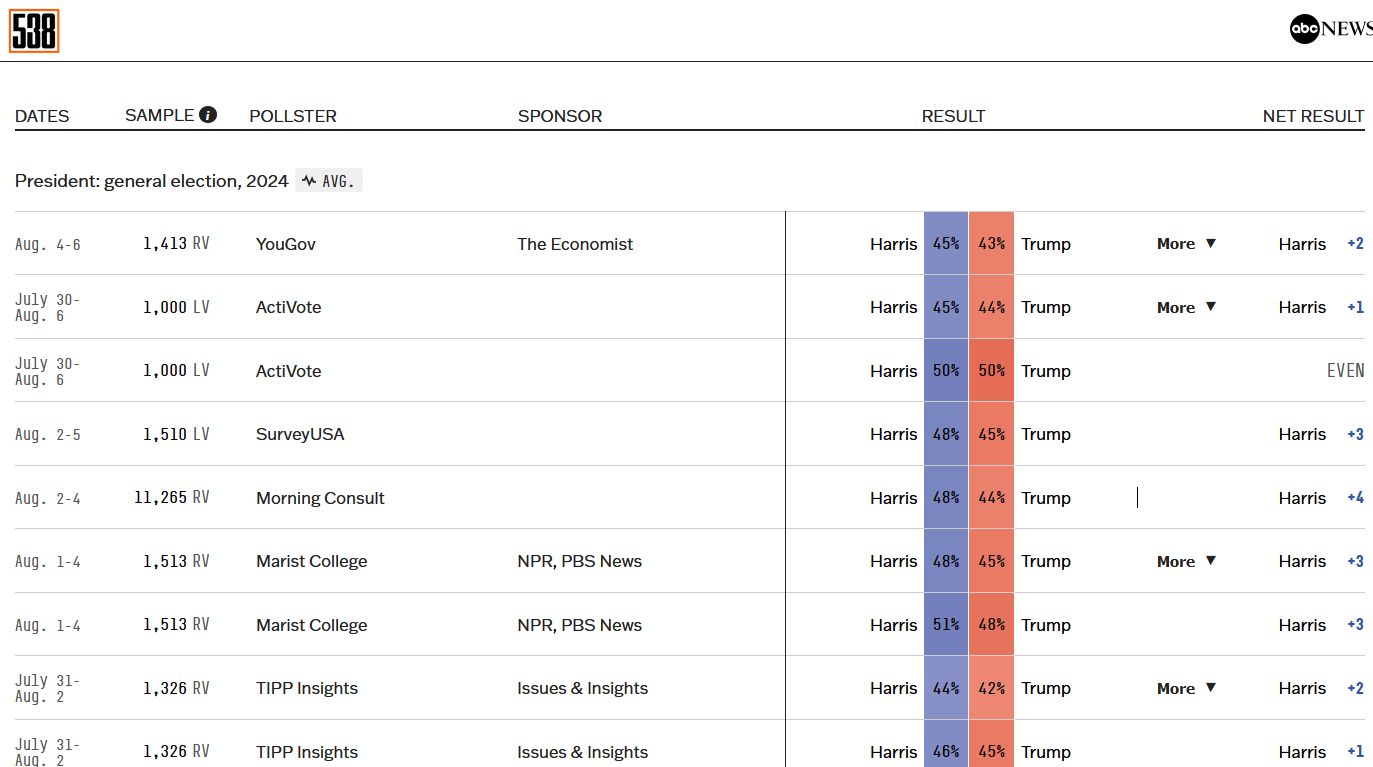Click the Aug. 2-4 date
Screen dimensions: 1373x767
tap(48, 499)
